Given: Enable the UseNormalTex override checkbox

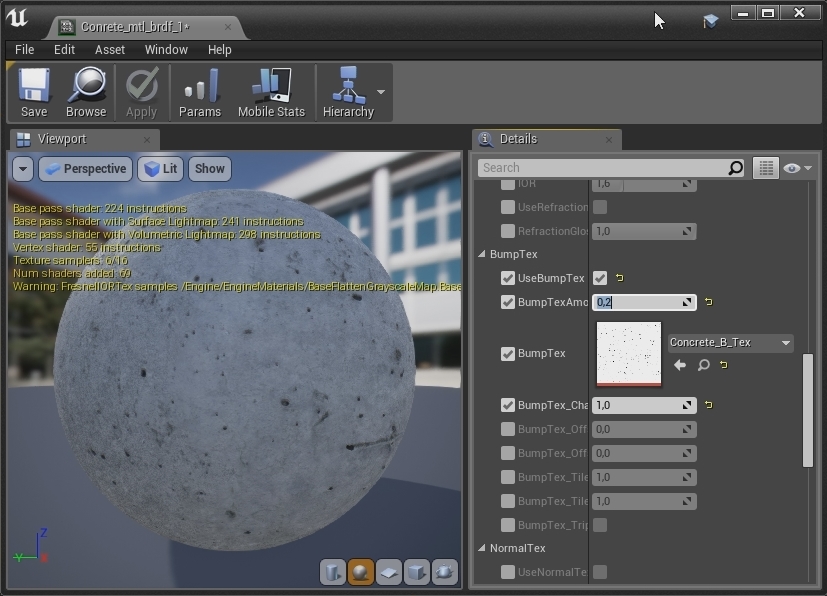Looking at the screenshot, I should coord(507,572).
